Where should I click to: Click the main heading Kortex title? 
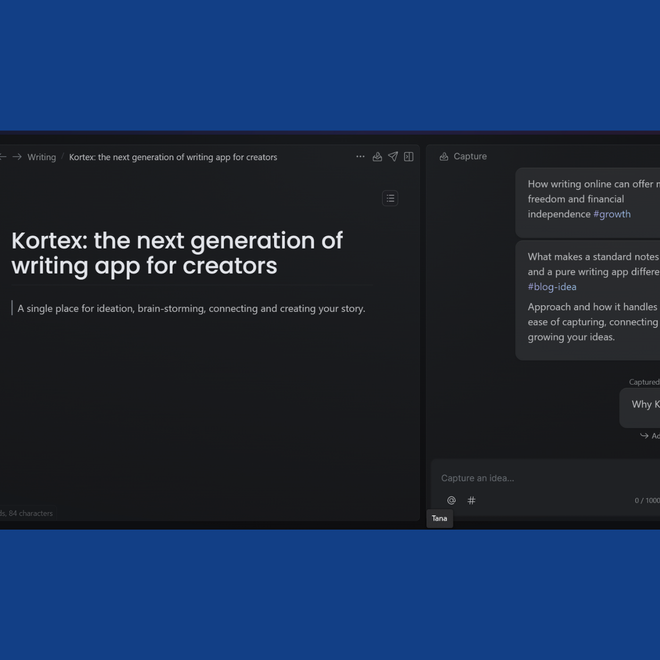(x=177, y=253)
